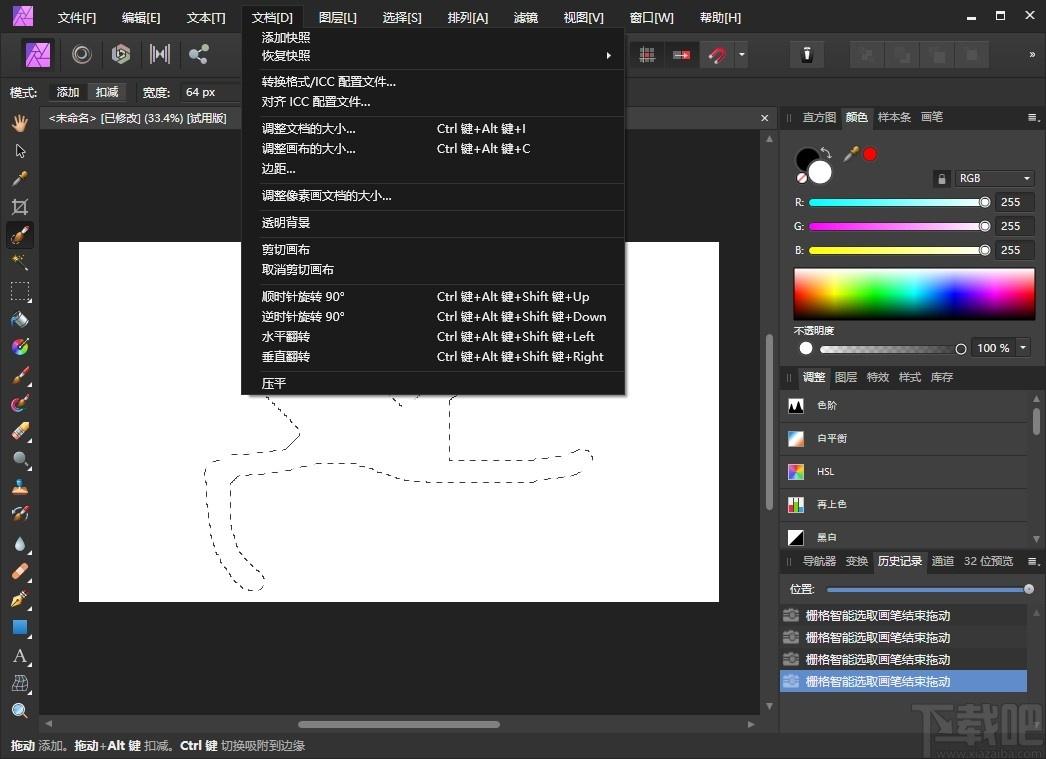Select the Mesh Warp tool
This screenshot has height=759, width=1046.
[20, 683]
